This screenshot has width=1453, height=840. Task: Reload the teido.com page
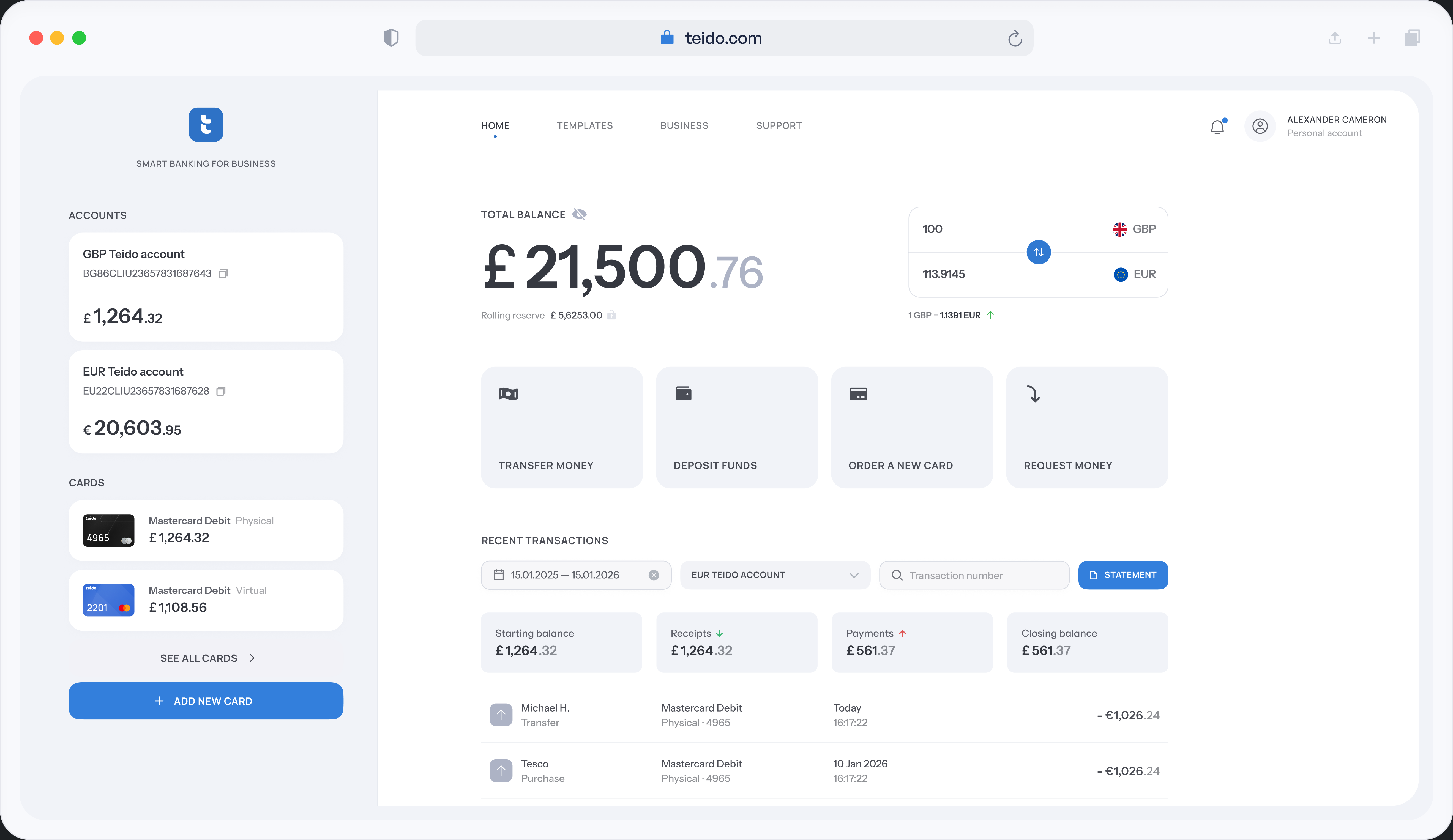click(x=1015, y=38)
